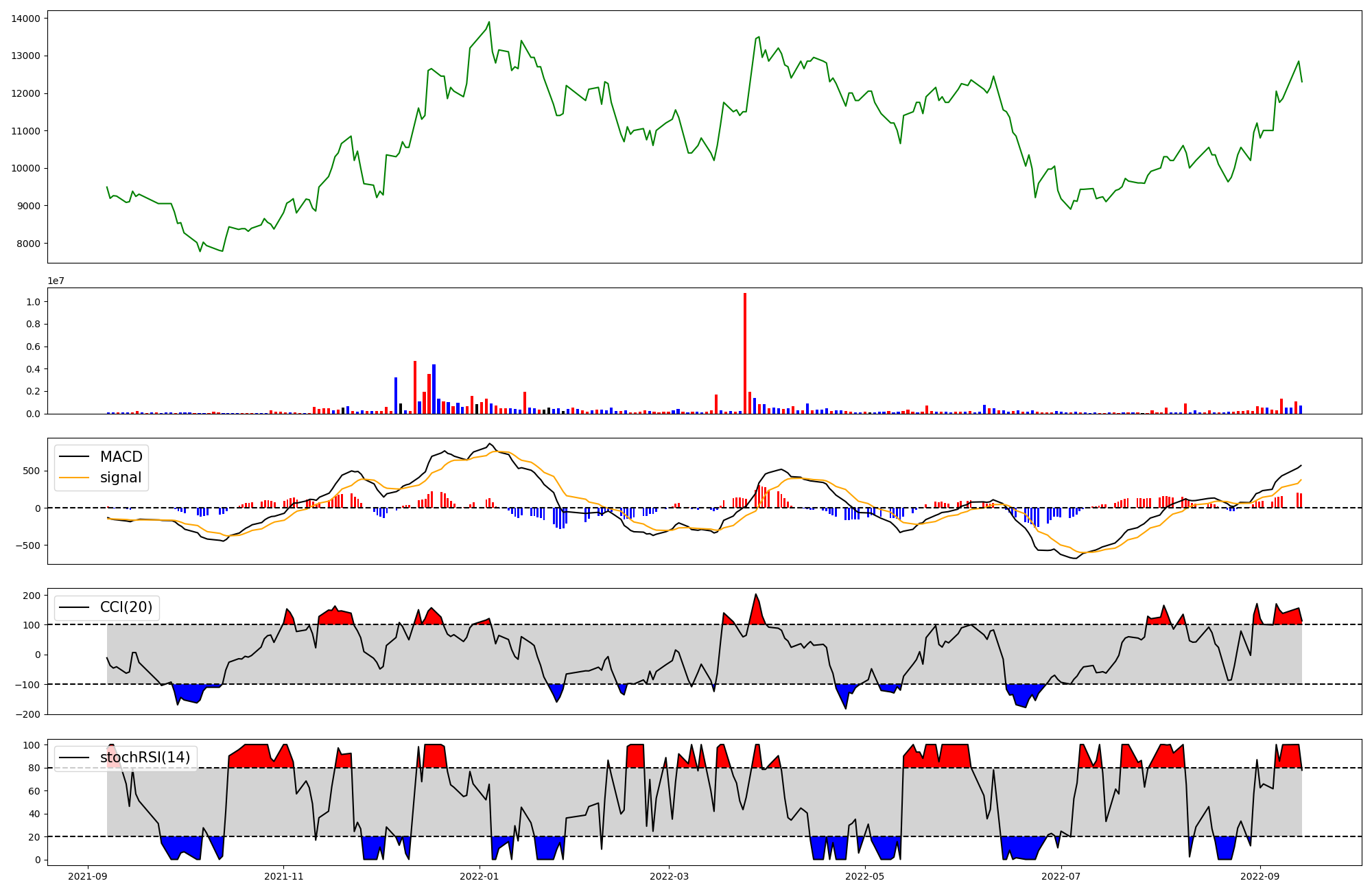Click the -200 CCI axis tick label
This screenshot has width=1372, height=892.
coord(28,714)
